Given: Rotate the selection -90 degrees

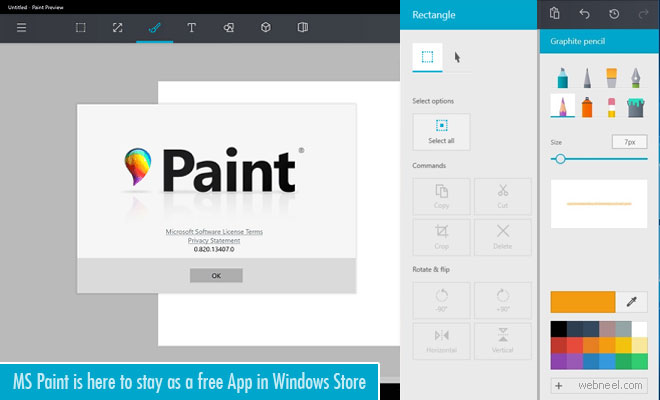Looking at the screenshot, I should [441, 300].
